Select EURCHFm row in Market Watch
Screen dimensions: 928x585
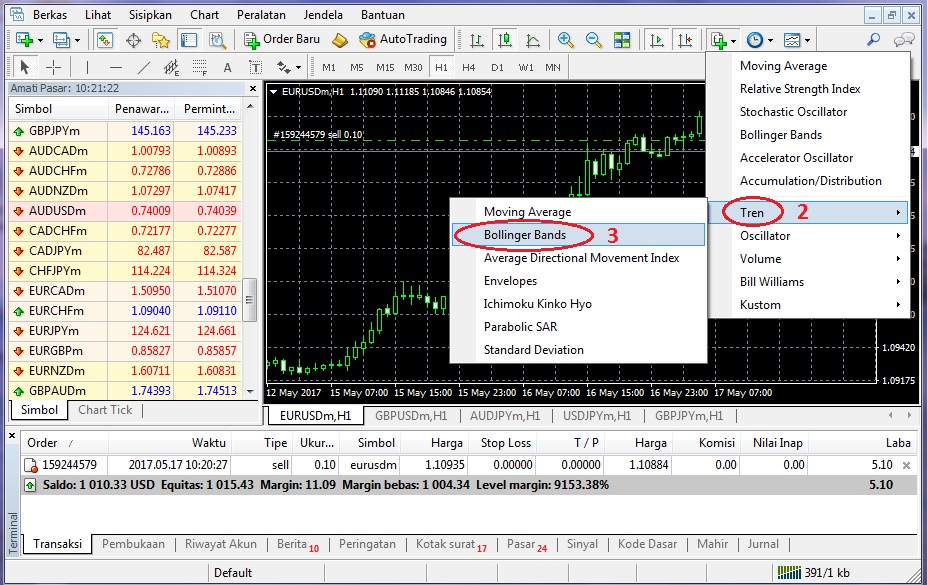tap(125, 311)
